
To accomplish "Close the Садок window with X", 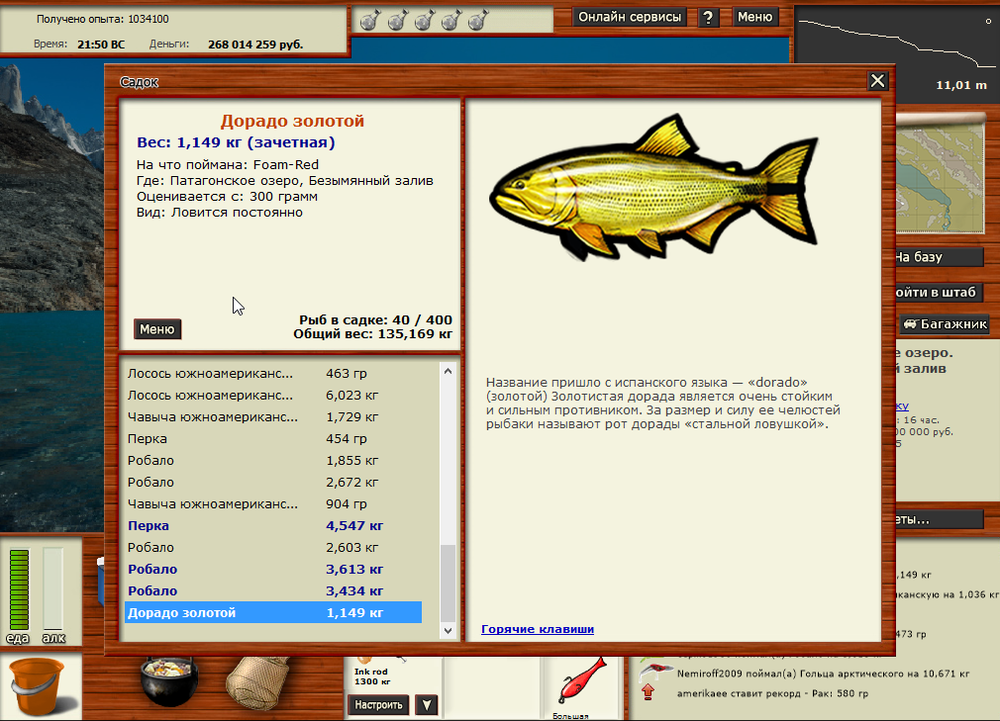I will (x=877, y=82).
